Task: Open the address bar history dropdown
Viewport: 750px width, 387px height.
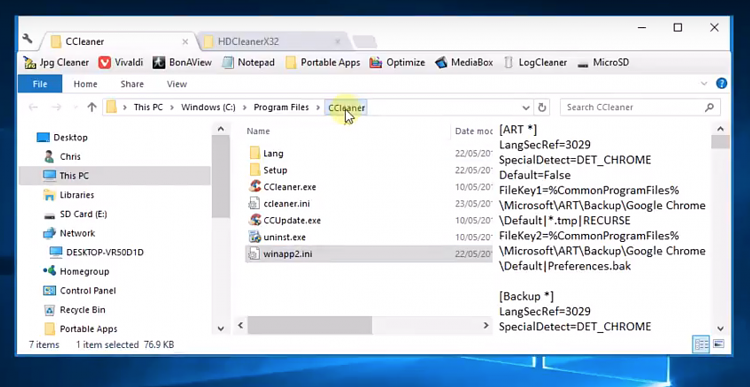Action: tap(526, 108)
